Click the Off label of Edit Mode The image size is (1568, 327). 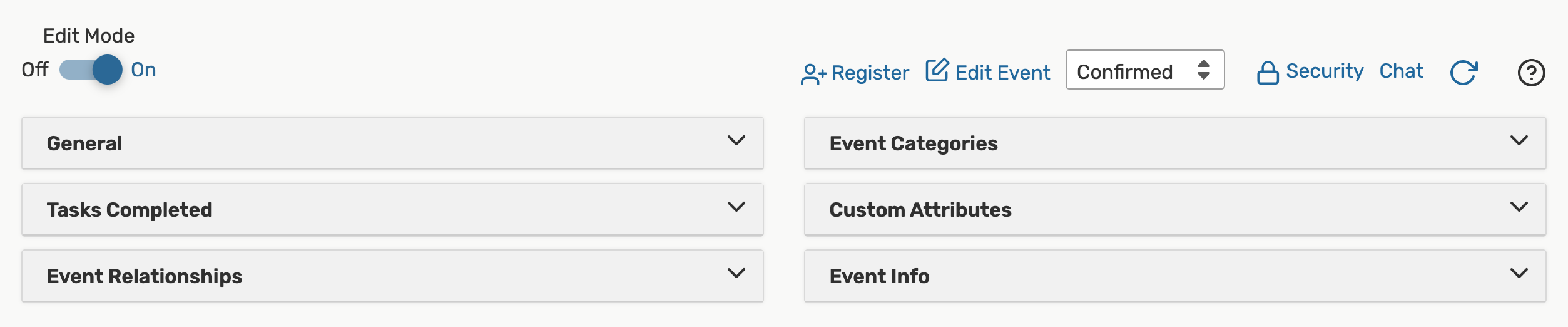pyautogui.click(x=35, y=70)
